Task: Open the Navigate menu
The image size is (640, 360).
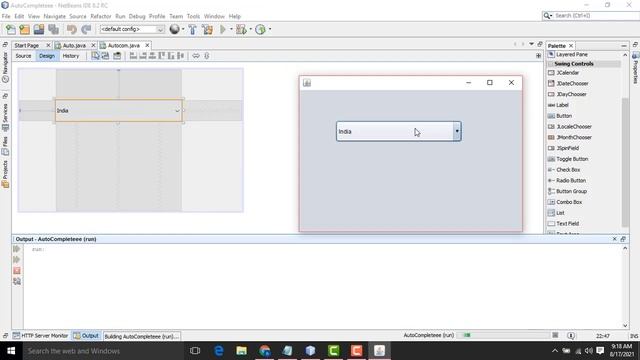Action: [x=55, y=16]
